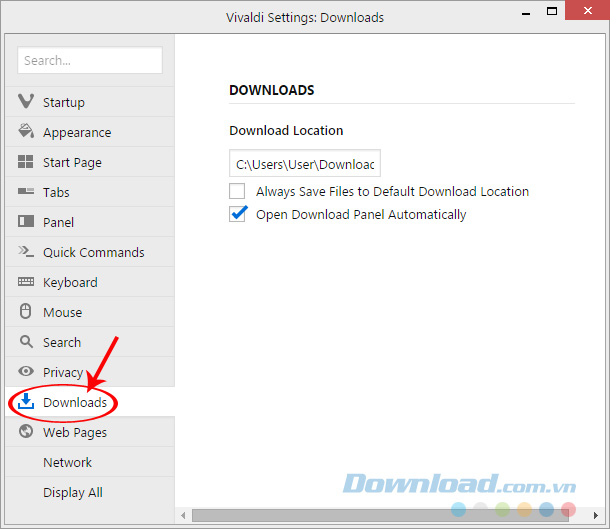Choose Display All settings
The width and height of the screenshot is (610, 529).
tap(90, 492)
